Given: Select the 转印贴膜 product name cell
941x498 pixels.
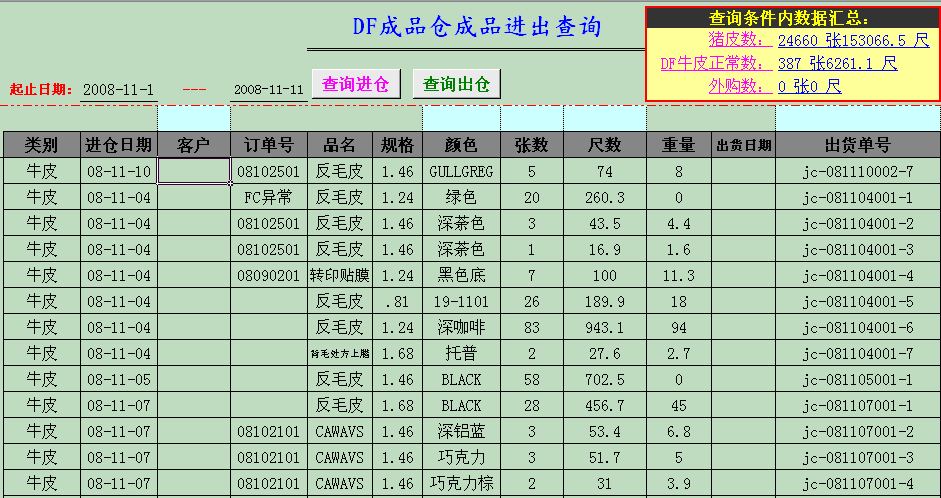Looking at the screenshot, I should (340, 275).
